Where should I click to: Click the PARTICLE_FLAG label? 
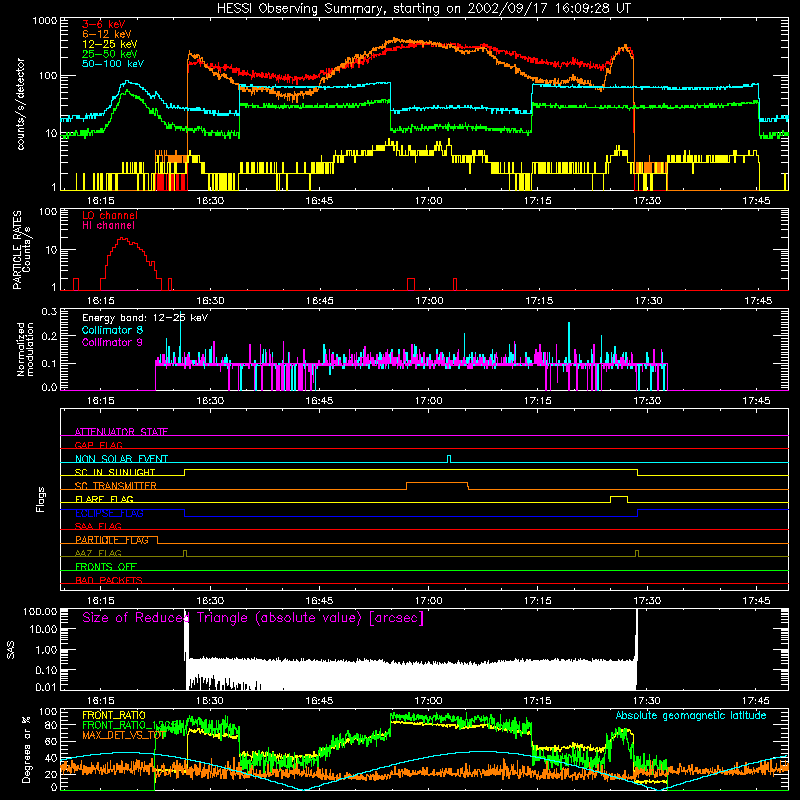112,540
